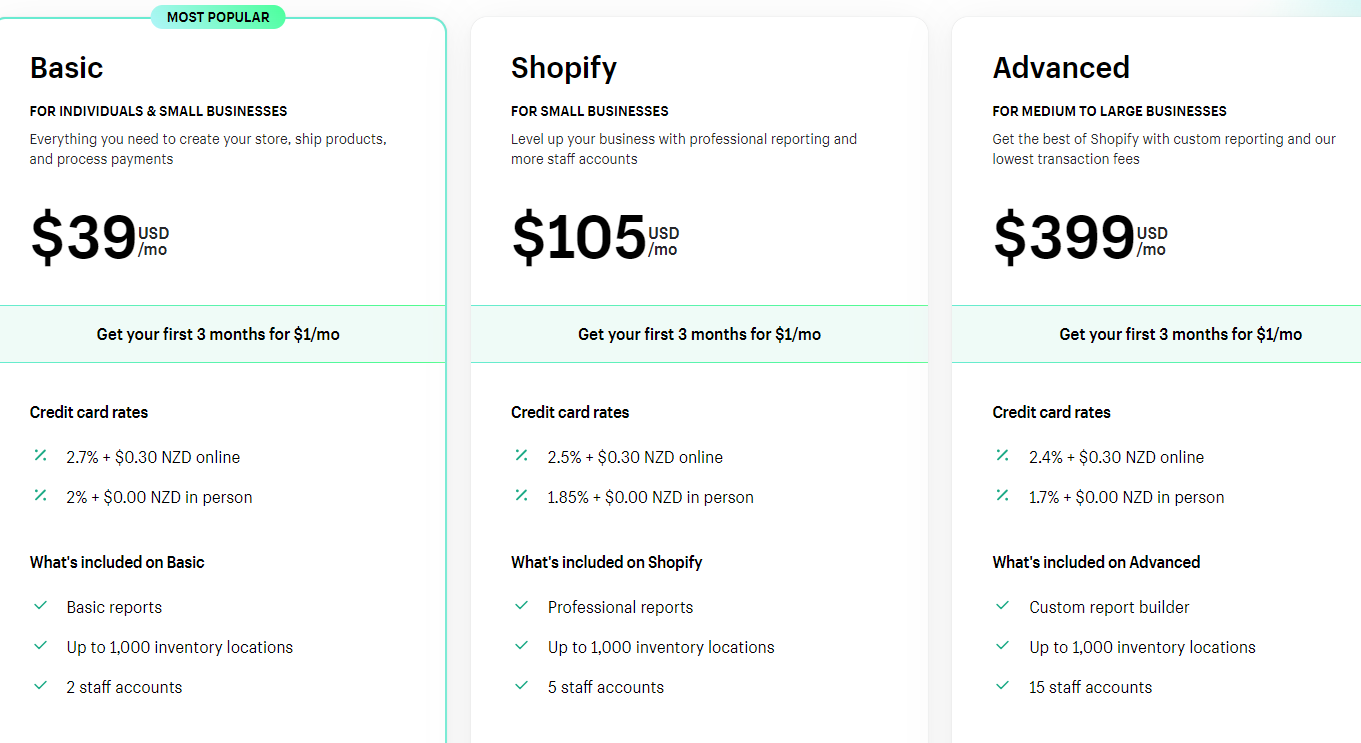Click the percent icon next to Advanced 1.7% in-person rate

click(1002, 496)
